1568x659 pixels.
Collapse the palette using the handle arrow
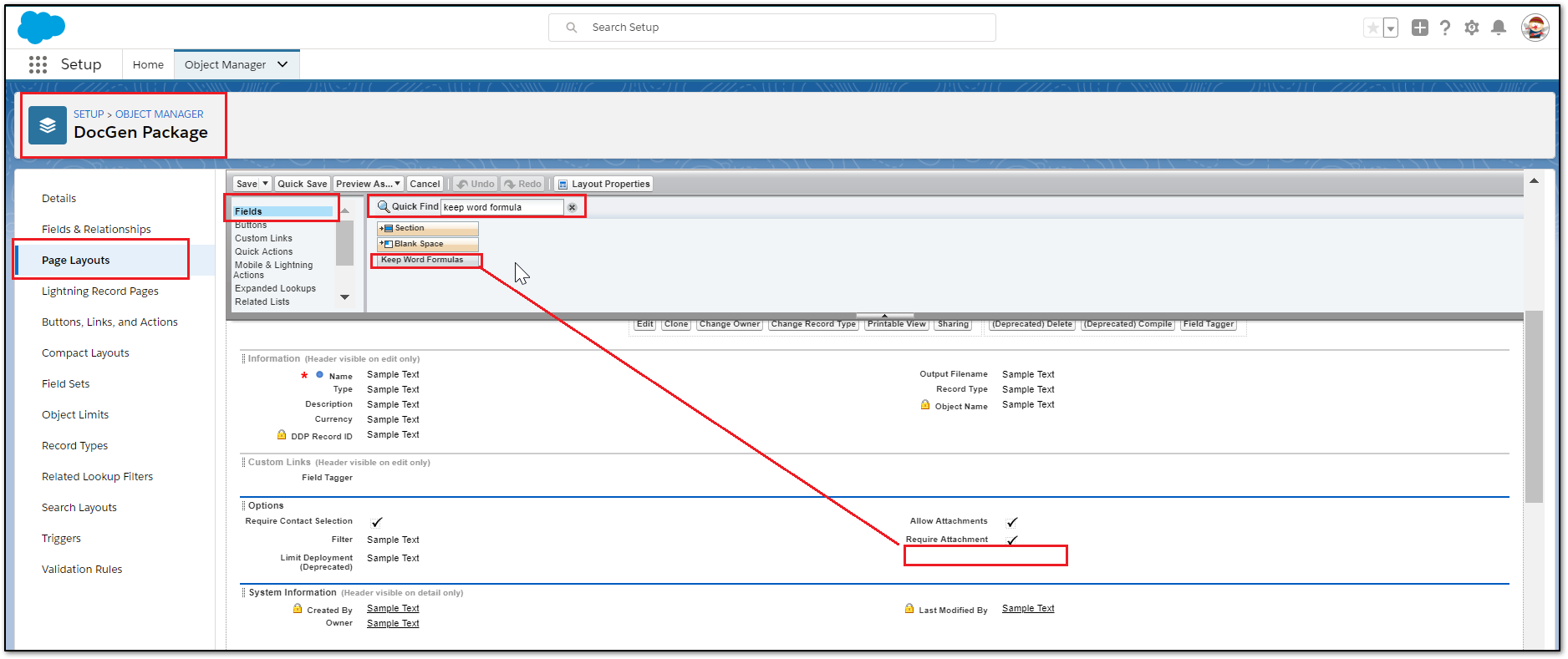[x=884, y=316]
